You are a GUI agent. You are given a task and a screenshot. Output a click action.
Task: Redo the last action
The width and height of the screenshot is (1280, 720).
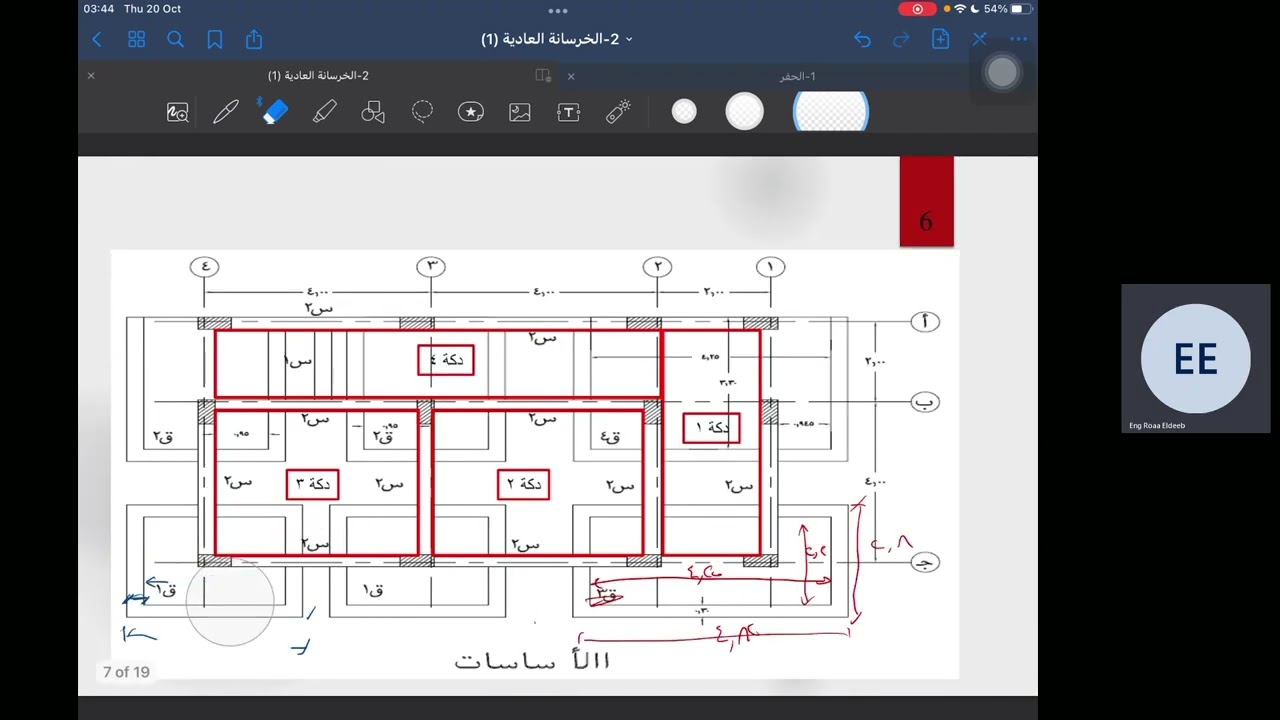[901, 39]
